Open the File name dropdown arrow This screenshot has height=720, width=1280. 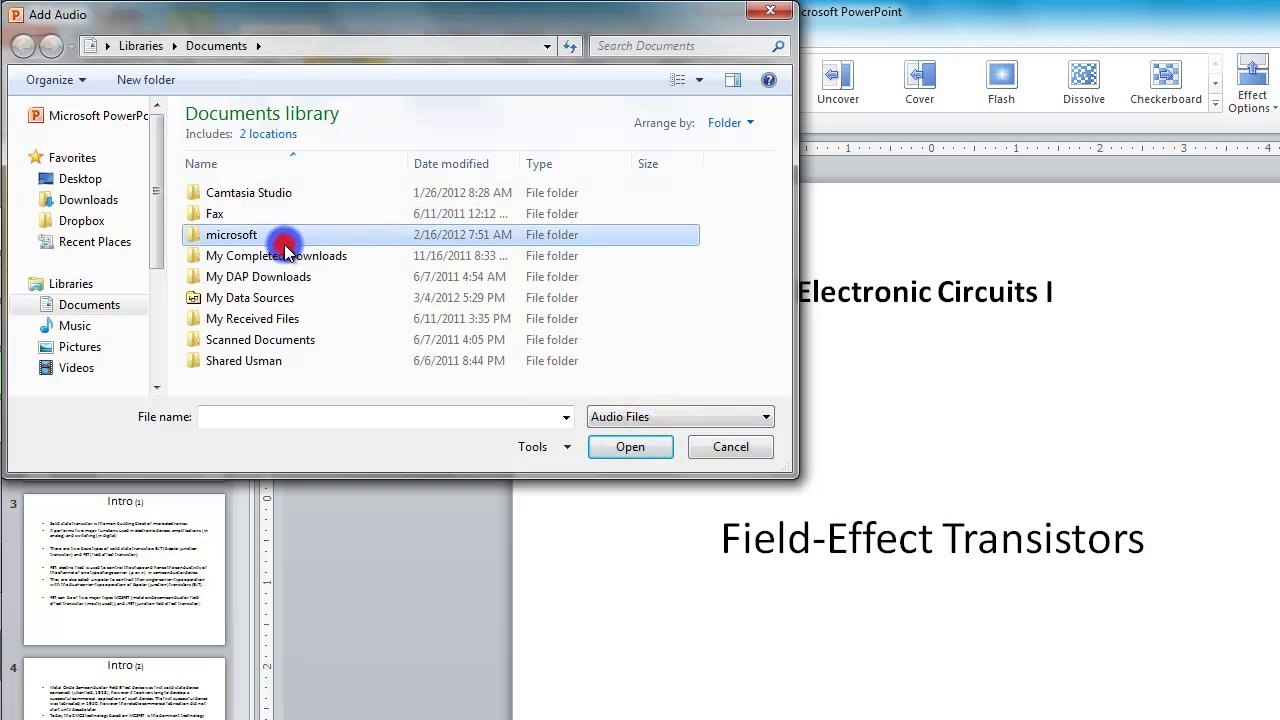(x=566, y=417)
